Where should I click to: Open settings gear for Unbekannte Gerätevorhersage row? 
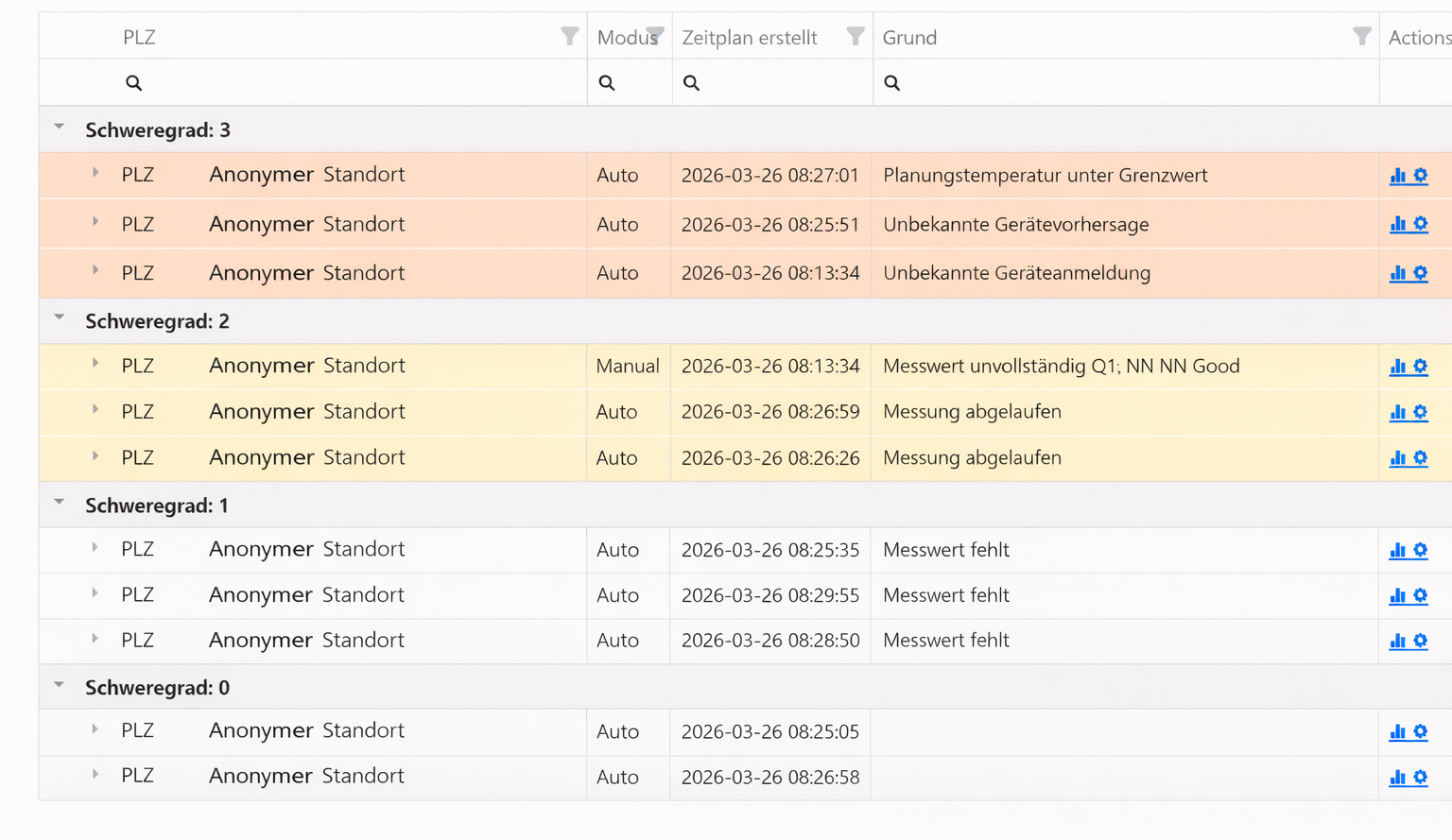tap(1420, 224)
